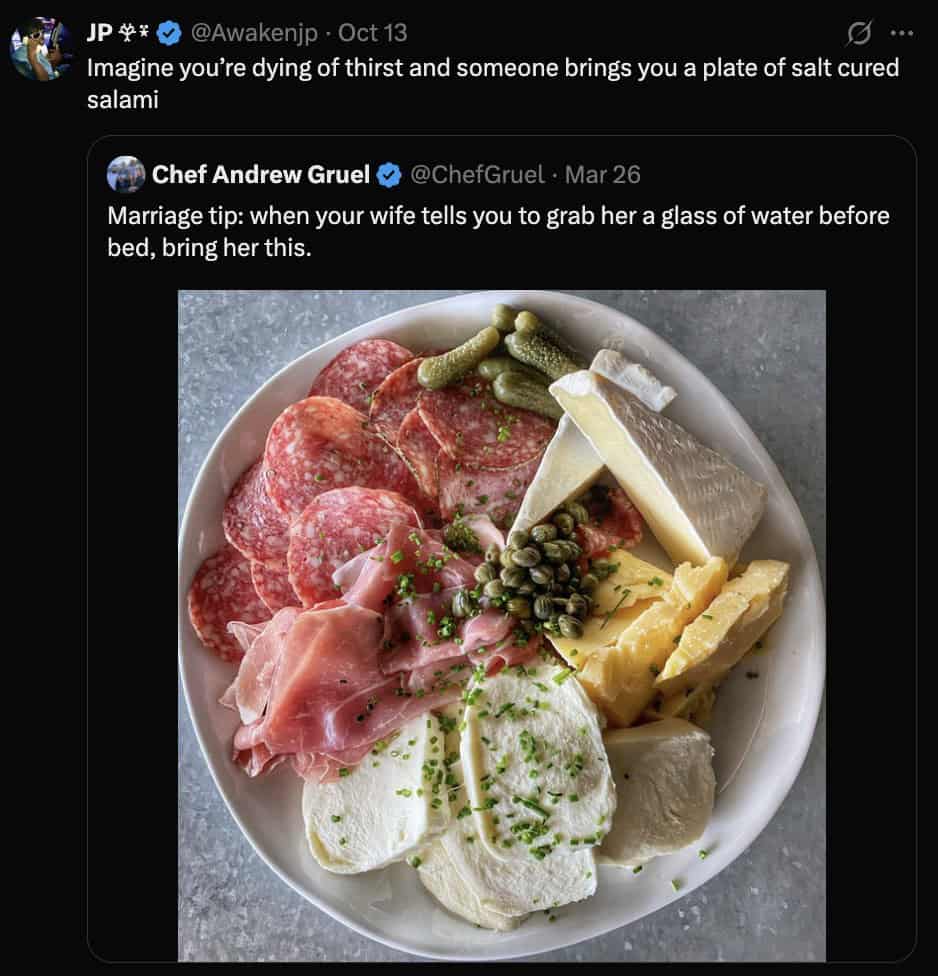938x976 pixels.
Task: Open the Grok explain icon on JP's post
Action: click(859, 33)
